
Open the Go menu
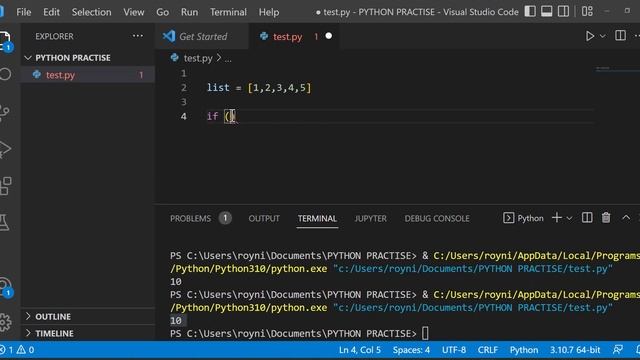click(x=162, y=12)
